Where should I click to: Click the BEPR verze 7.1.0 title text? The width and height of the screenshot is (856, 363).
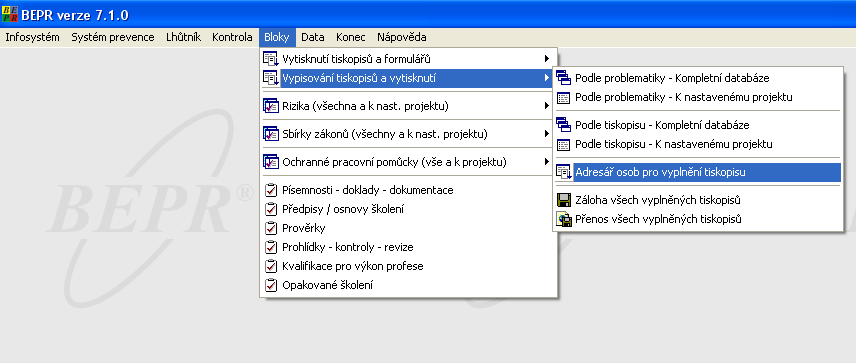click(x=75, y=15)
